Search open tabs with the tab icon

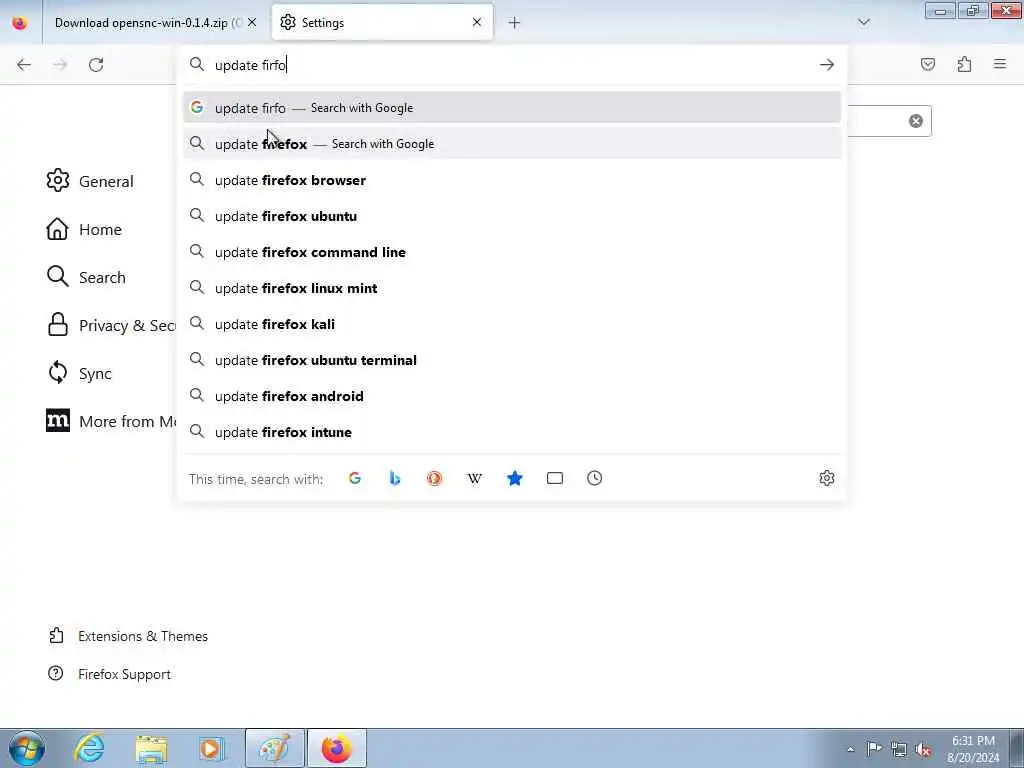[554, 478]
